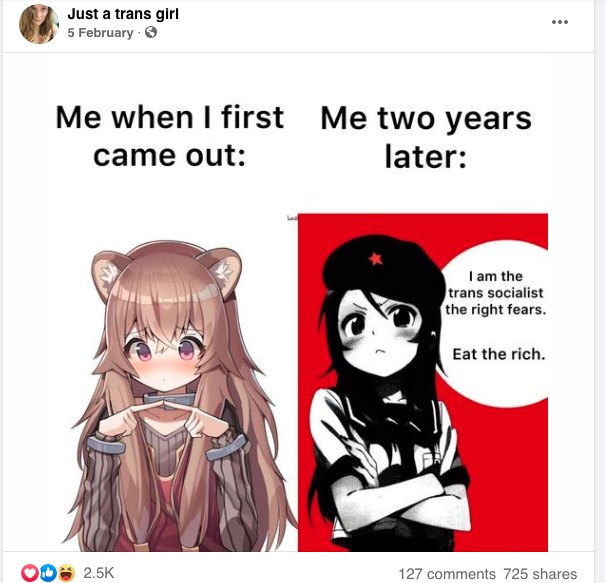Show who reacted via 2.5K count
The width and height of the screenshot is (605, 583).
(99, 573)
